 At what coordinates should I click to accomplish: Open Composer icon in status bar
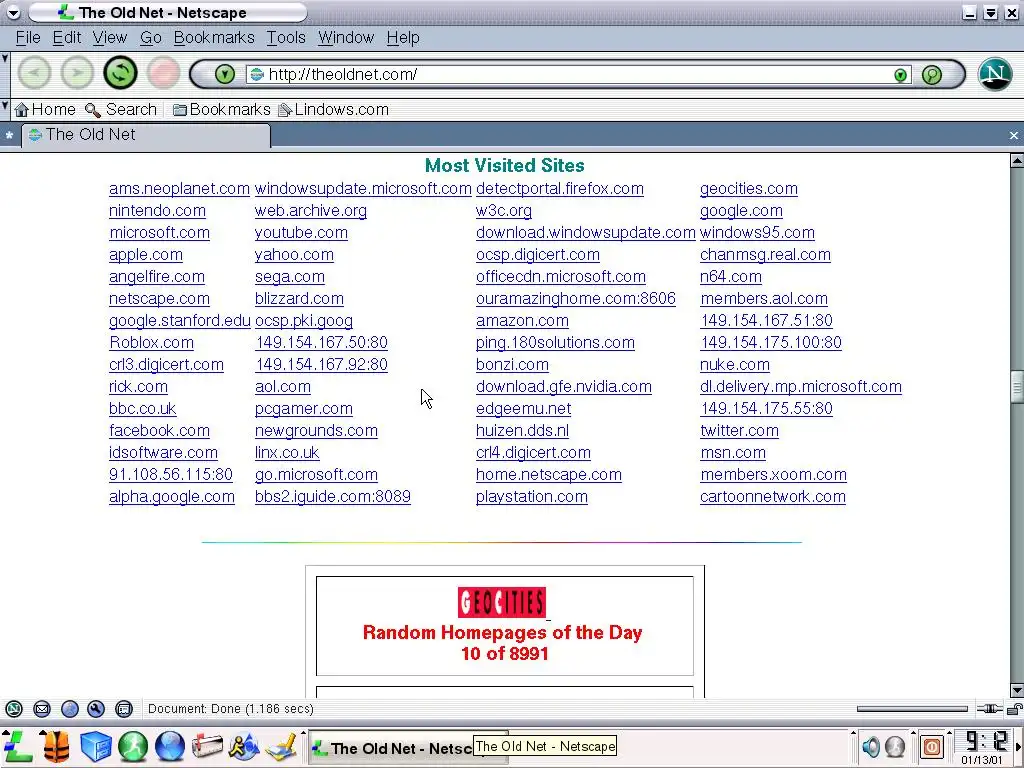coord(96,709)
